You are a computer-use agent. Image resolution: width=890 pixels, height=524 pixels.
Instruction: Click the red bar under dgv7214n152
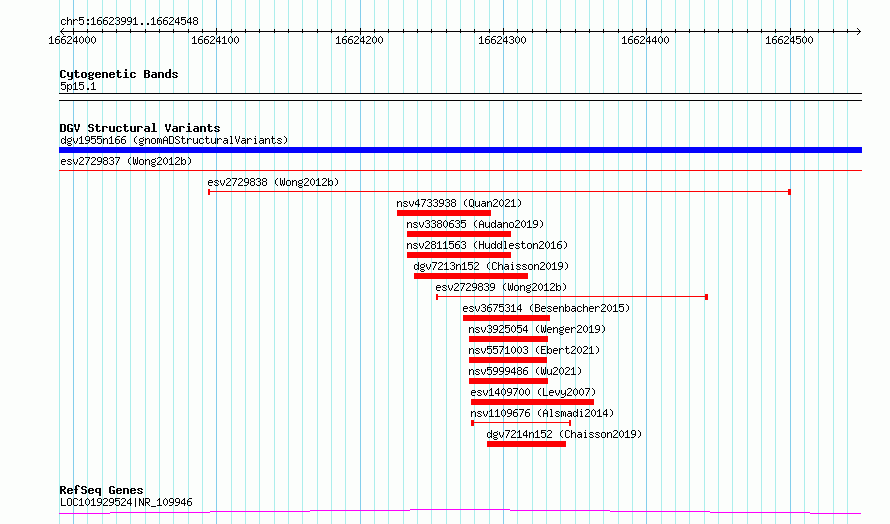pyautogui.click(x=526, y=444)
